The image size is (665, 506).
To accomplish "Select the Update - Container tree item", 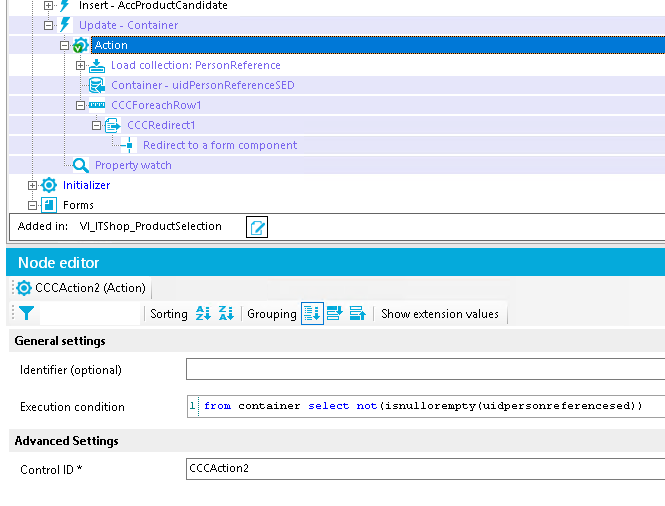I will coord(129,25).
